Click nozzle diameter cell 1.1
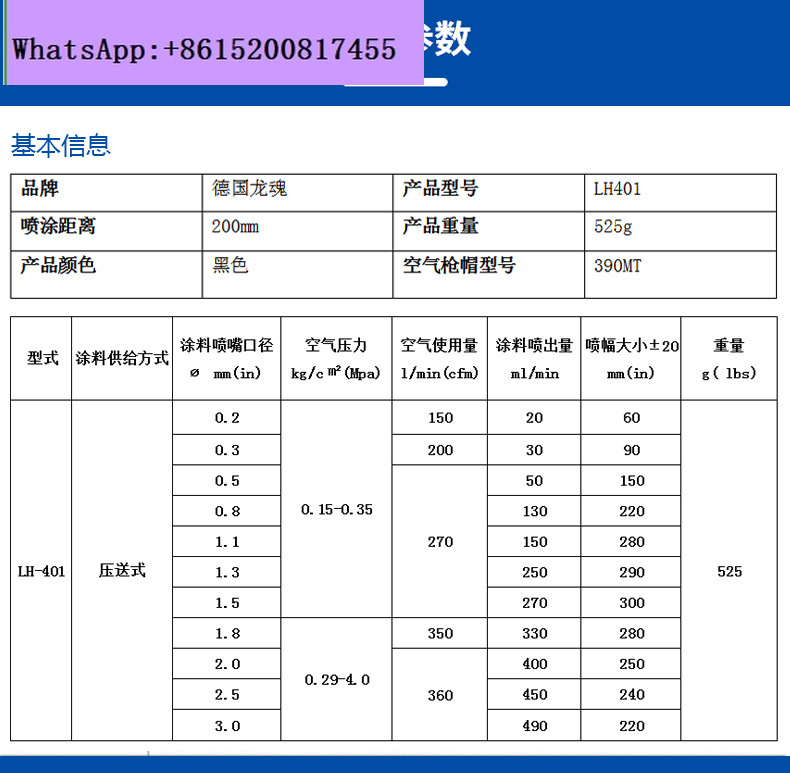This screenshot has height=773, width=790. click(x=227, y=542)
